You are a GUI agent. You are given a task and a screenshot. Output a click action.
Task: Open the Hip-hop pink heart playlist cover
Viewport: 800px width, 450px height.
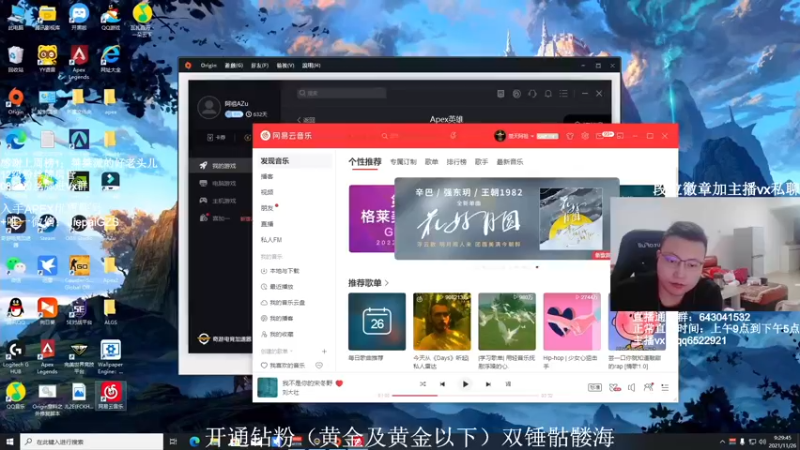click(572, 321)
